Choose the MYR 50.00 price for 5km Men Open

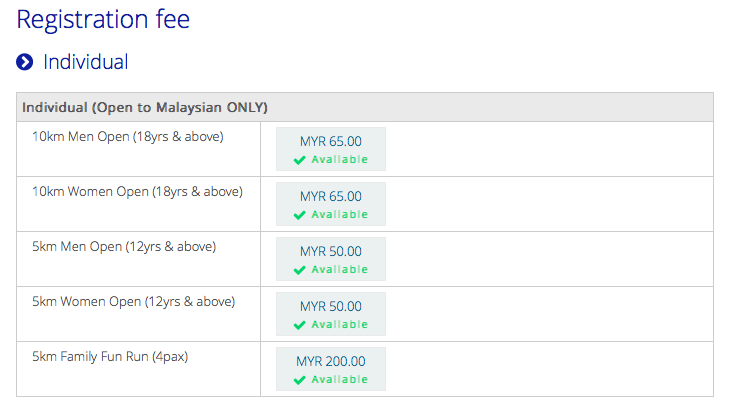pyautogui.click(x=331, y=251)
